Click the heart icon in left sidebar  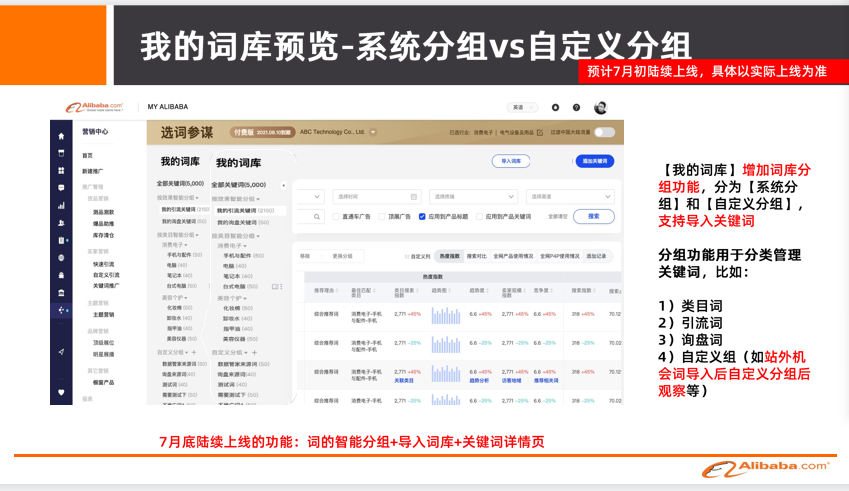(61, 393)
